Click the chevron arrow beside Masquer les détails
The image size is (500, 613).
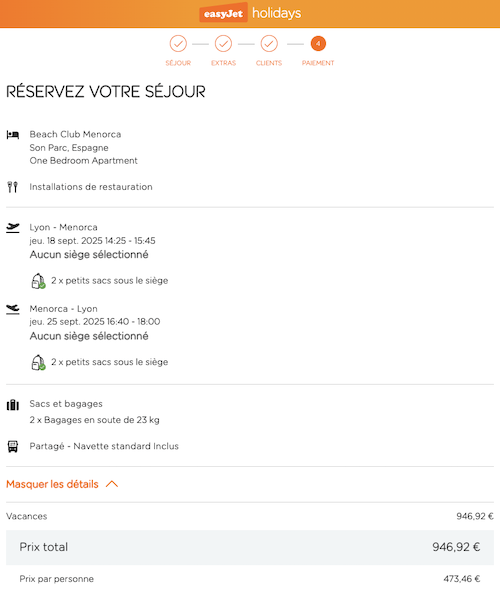pos(112,484)
